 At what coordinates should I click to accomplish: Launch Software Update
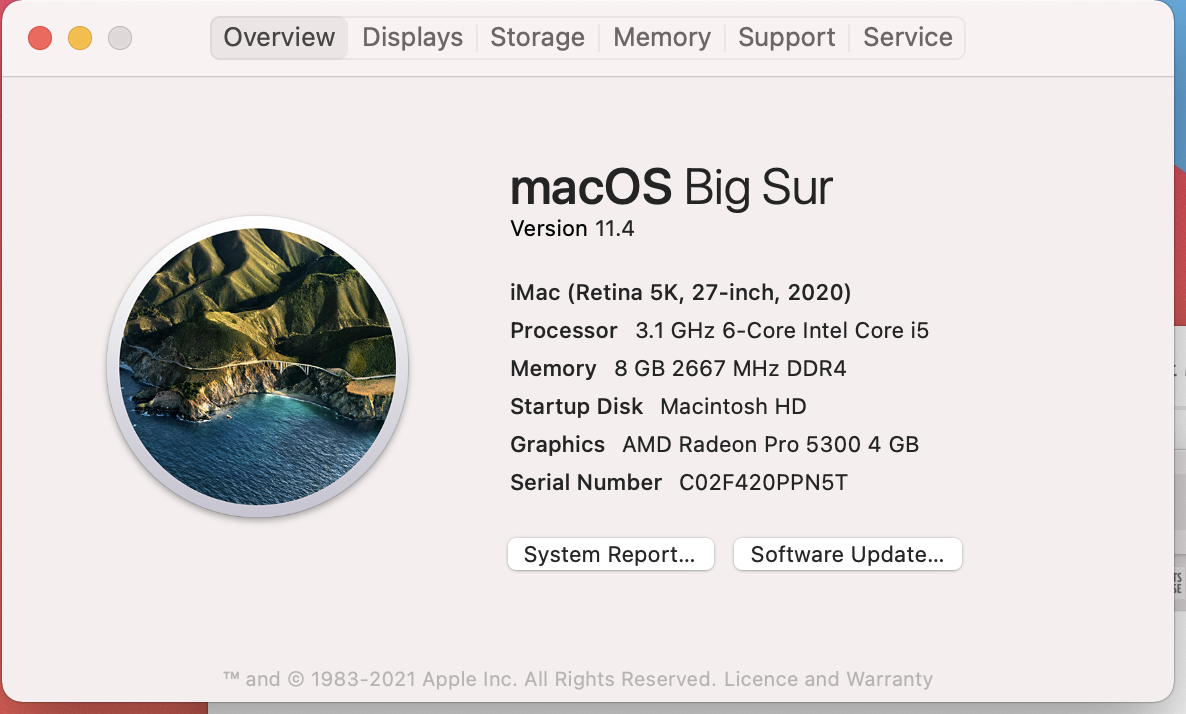(847, 555)
